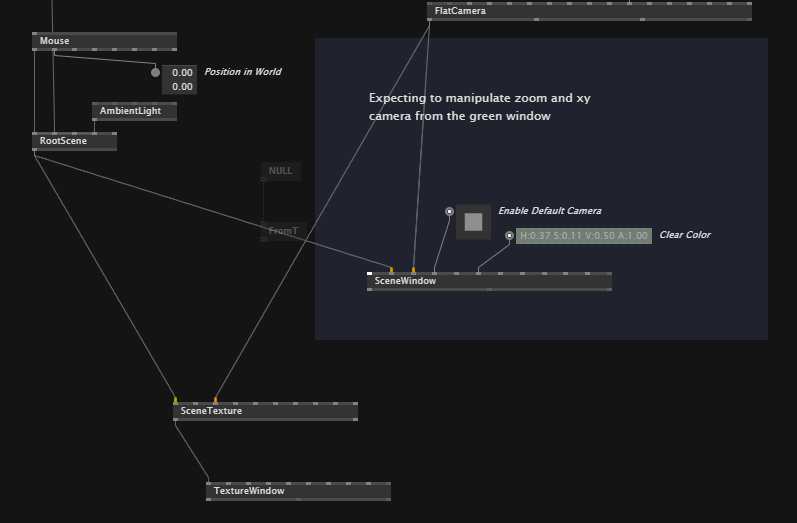
Task: Click the Position in World label
Action: click(x=242, y=72)
